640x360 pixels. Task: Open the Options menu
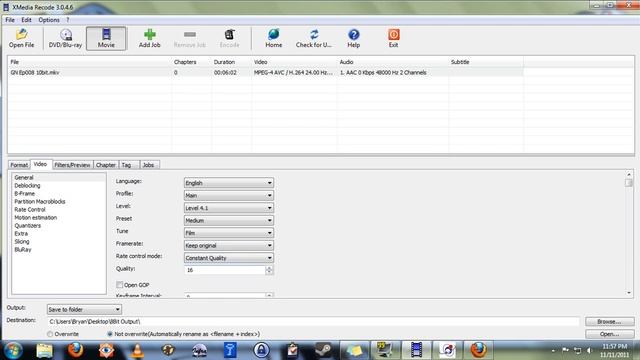[49, 20]
